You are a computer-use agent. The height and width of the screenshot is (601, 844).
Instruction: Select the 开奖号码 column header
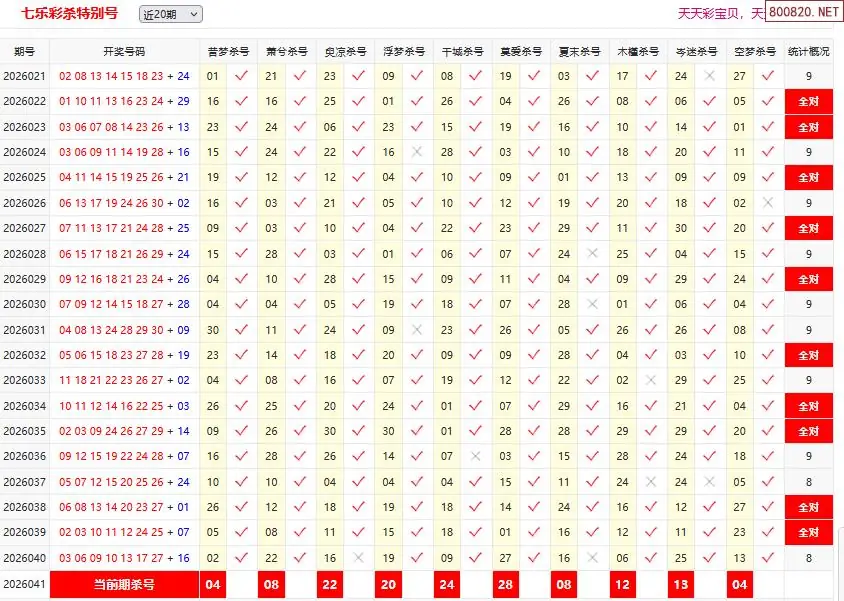pos(124,52)
